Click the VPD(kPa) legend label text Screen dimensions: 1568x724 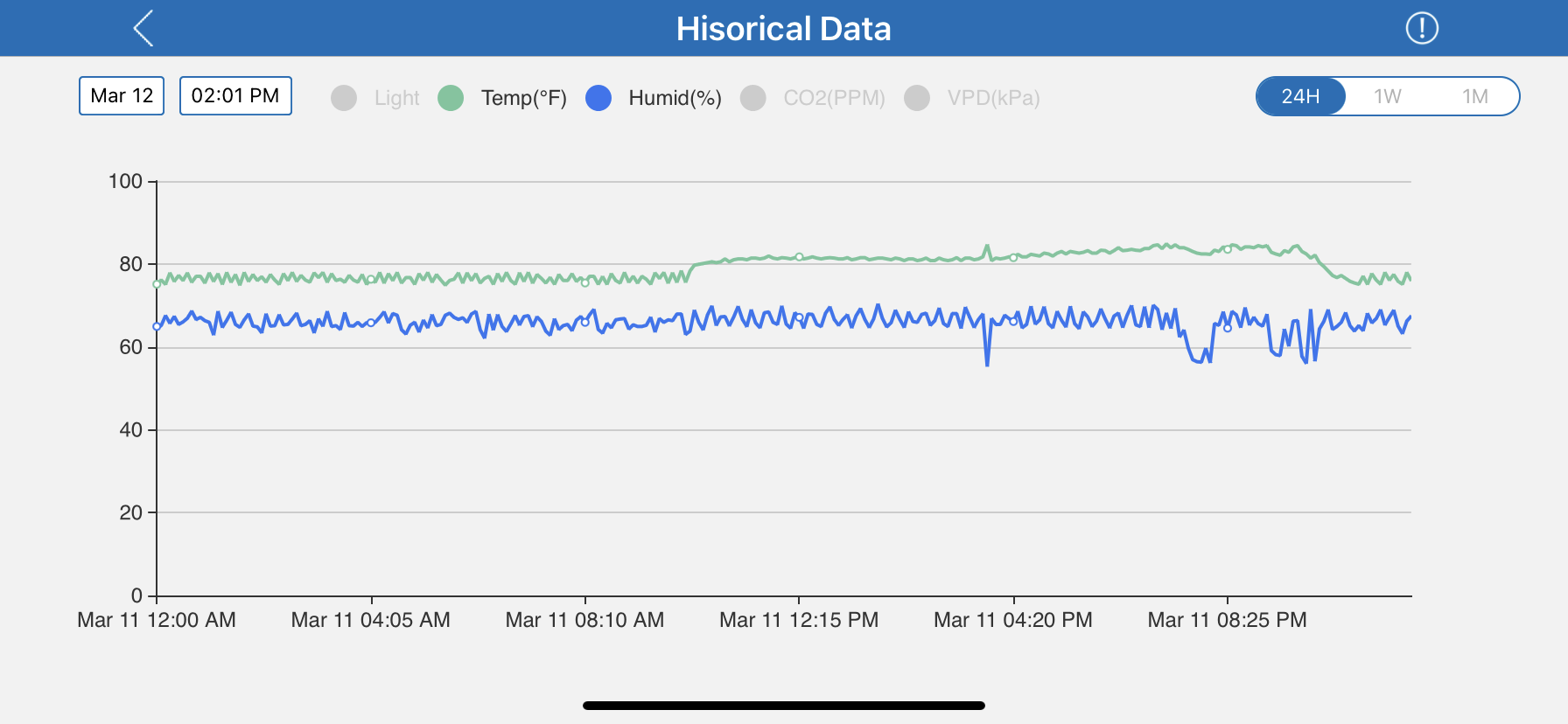point(993,98)
